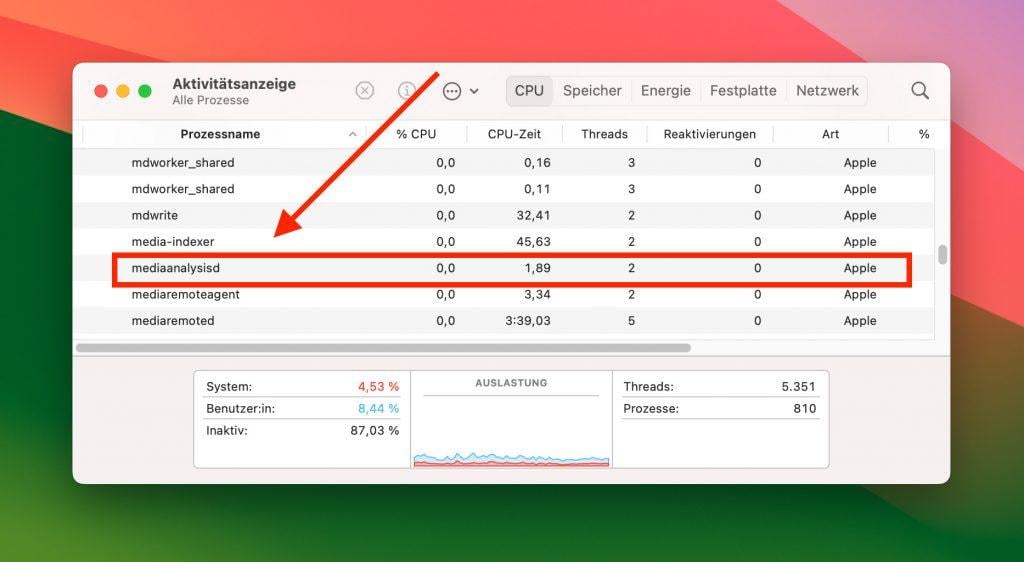Expand the chevron next to ellipsis button
1024x562 pixels.
(474, 91)
